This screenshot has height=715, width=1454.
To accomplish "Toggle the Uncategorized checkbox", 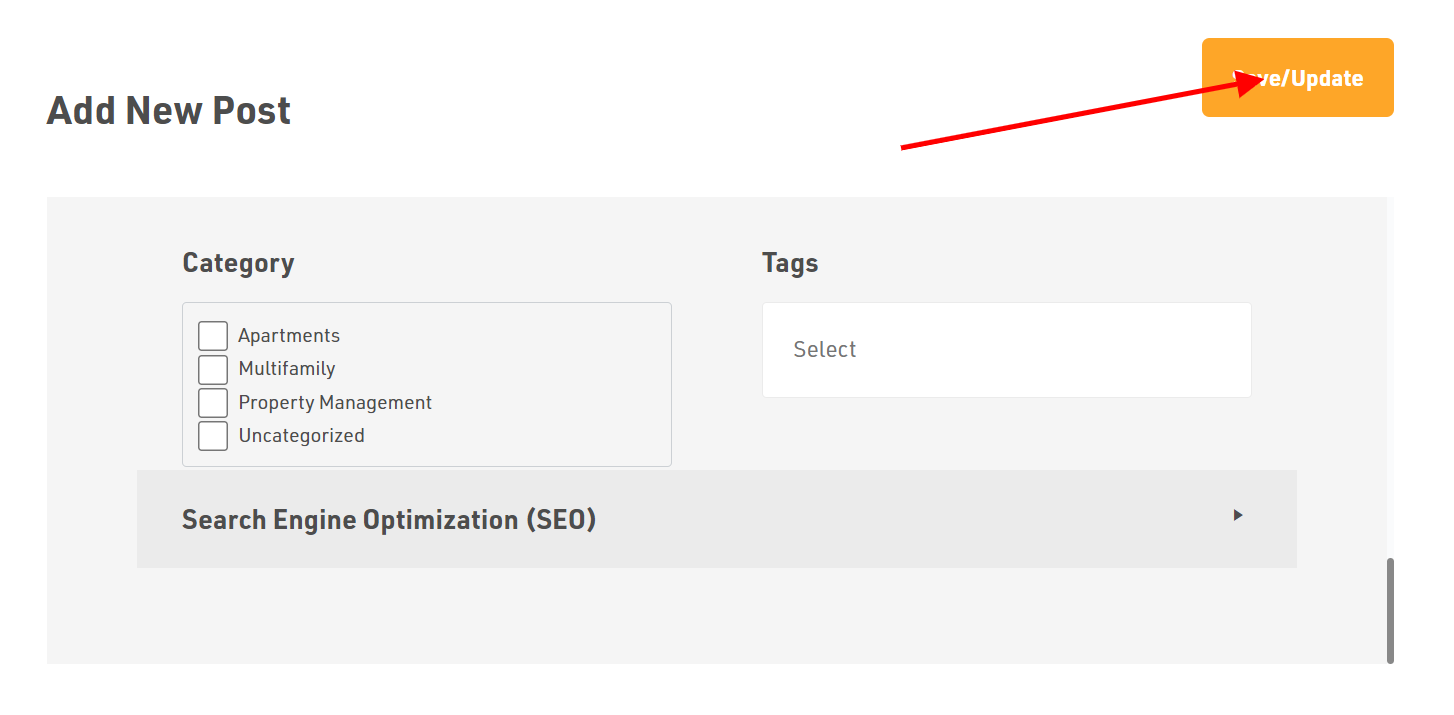I will pyautogui.click(x=213, y=436).
